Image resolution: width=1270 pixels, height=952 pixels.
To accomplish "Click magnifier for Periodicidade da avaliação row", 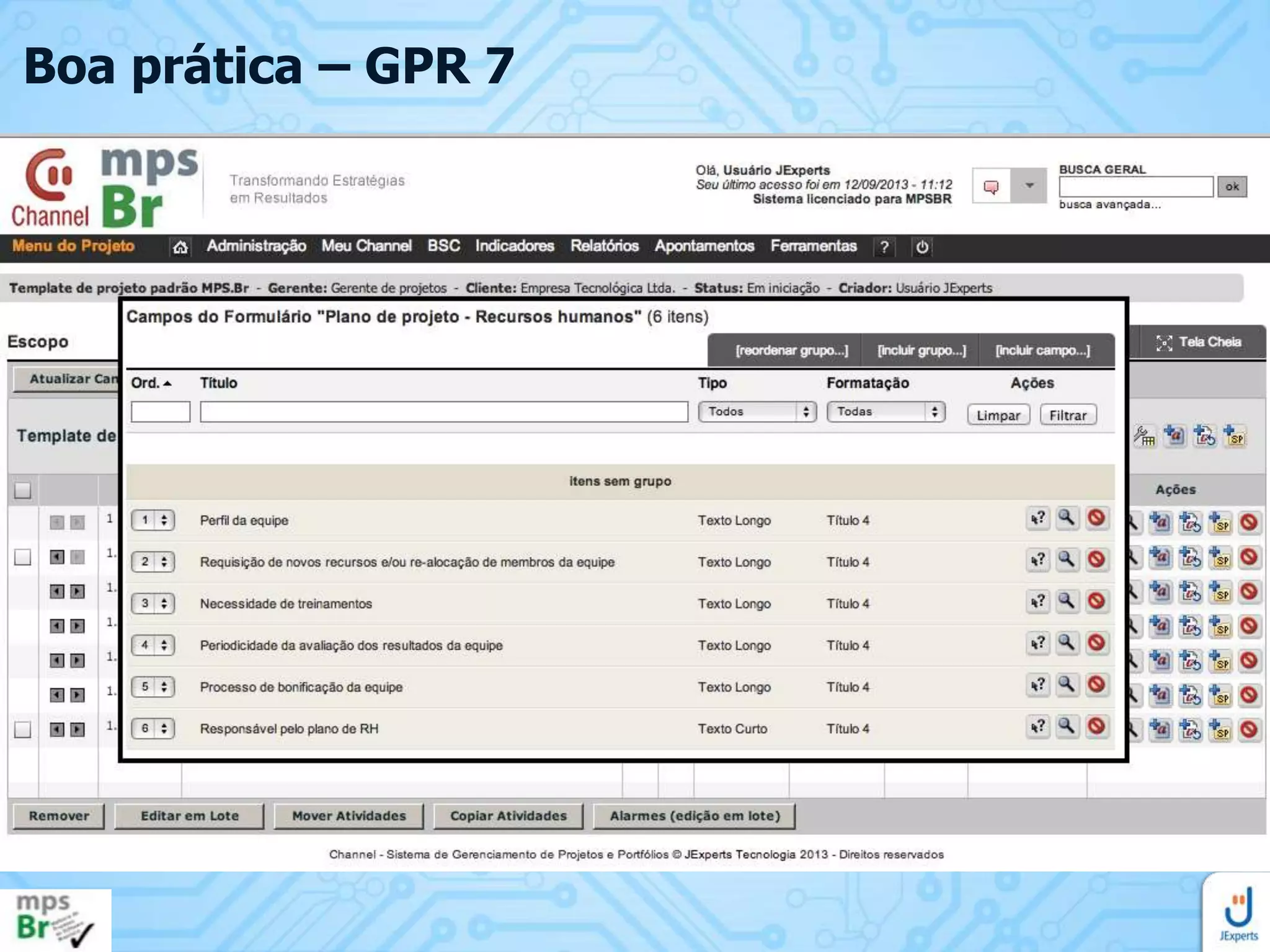I will 1067,643.
